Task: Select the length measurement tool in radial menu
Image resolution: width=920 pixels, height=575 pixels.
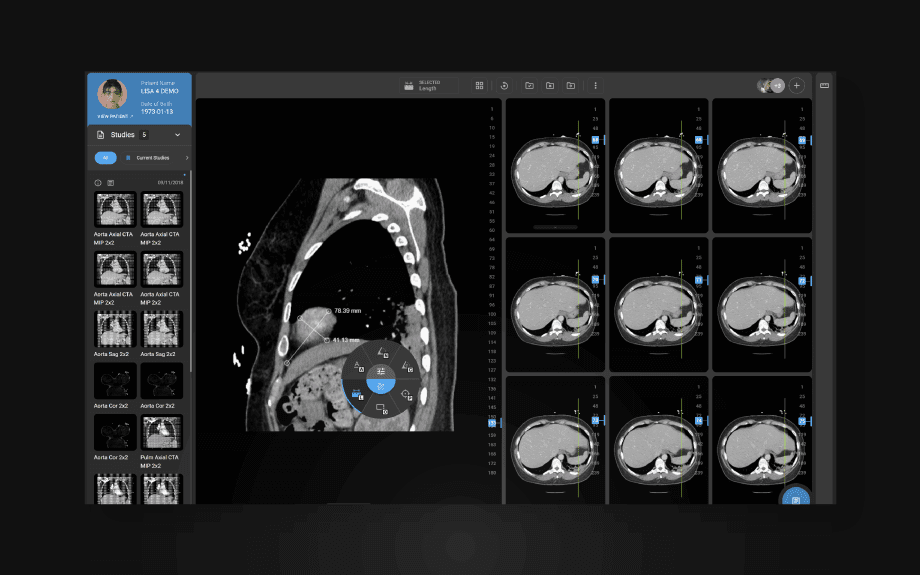Action: (x=357, y=394)
